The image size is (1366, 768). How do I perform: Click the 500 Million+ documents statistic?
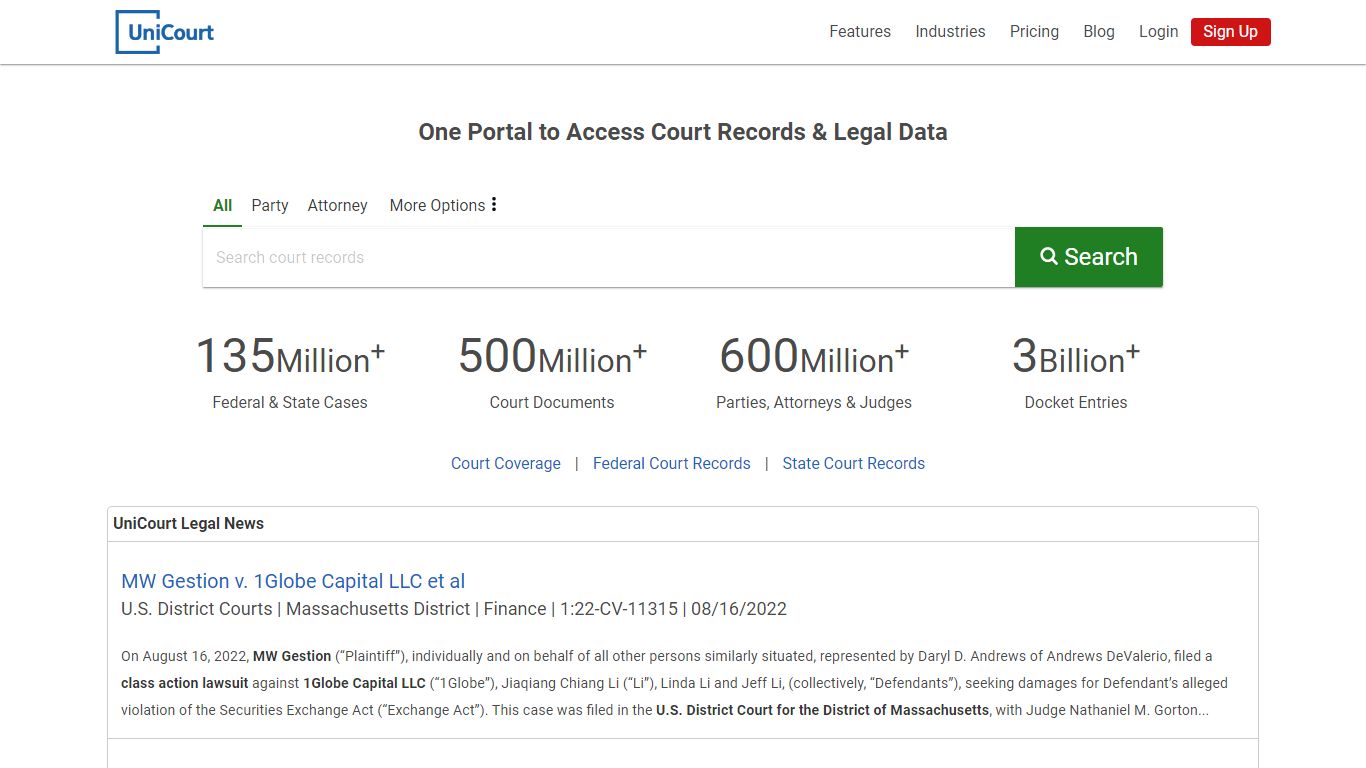[x=552, y=356]
